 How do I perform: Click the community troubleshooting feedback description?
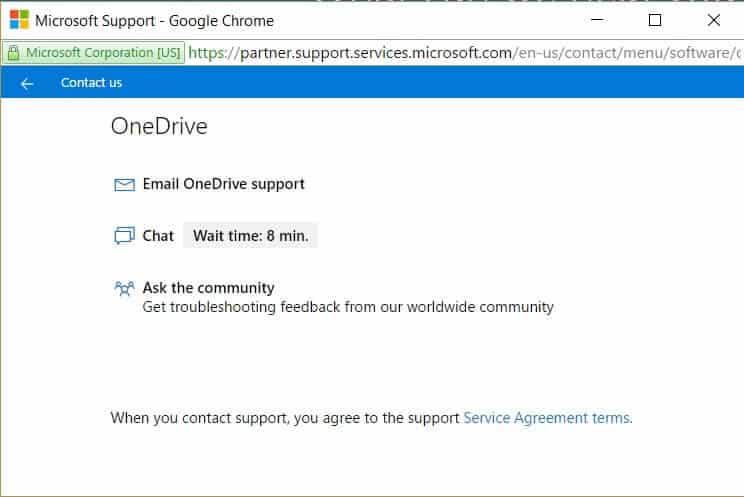[348, 307]
